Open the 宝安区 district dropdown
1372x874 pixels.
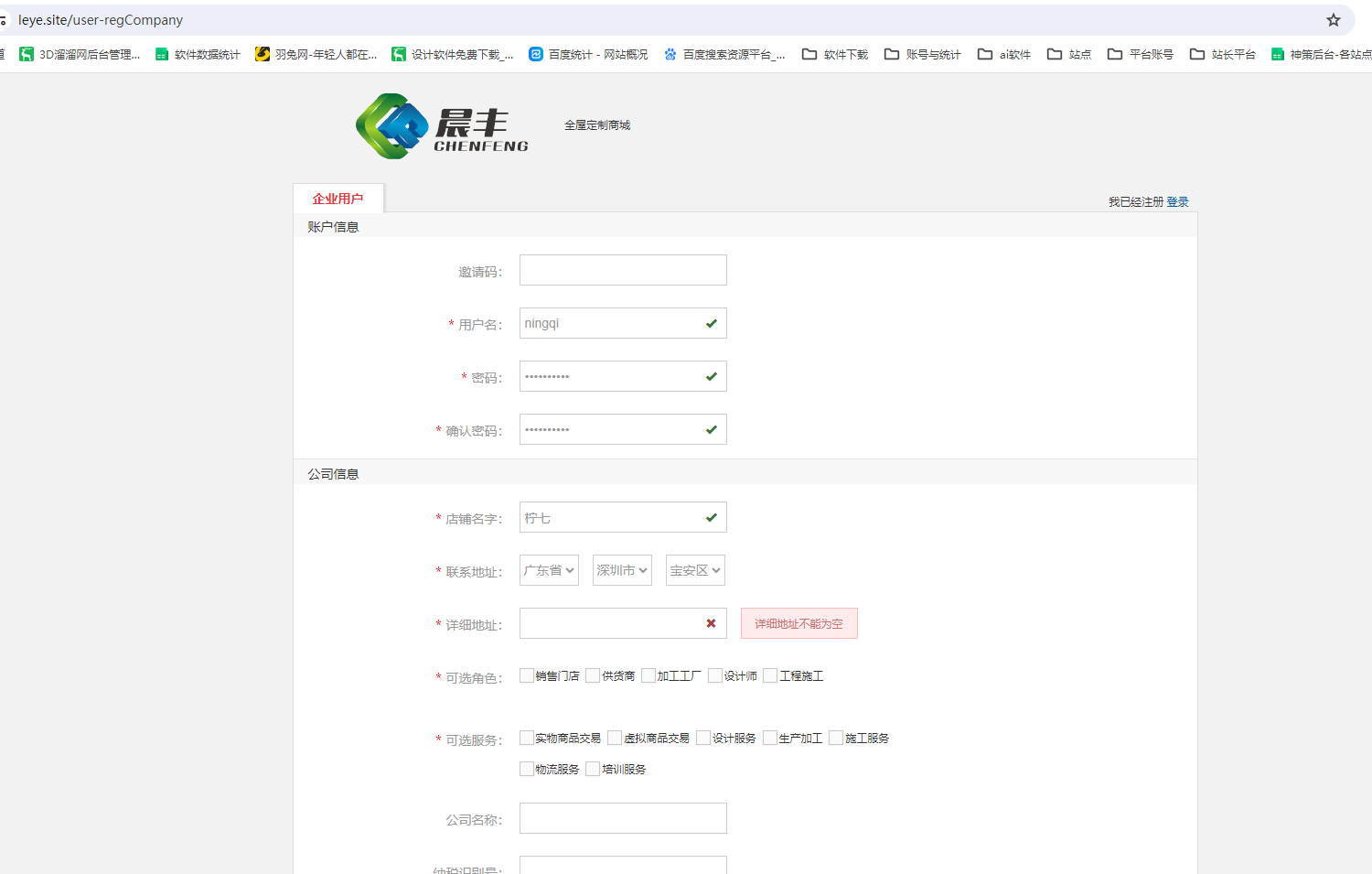(x=695, y=570)
